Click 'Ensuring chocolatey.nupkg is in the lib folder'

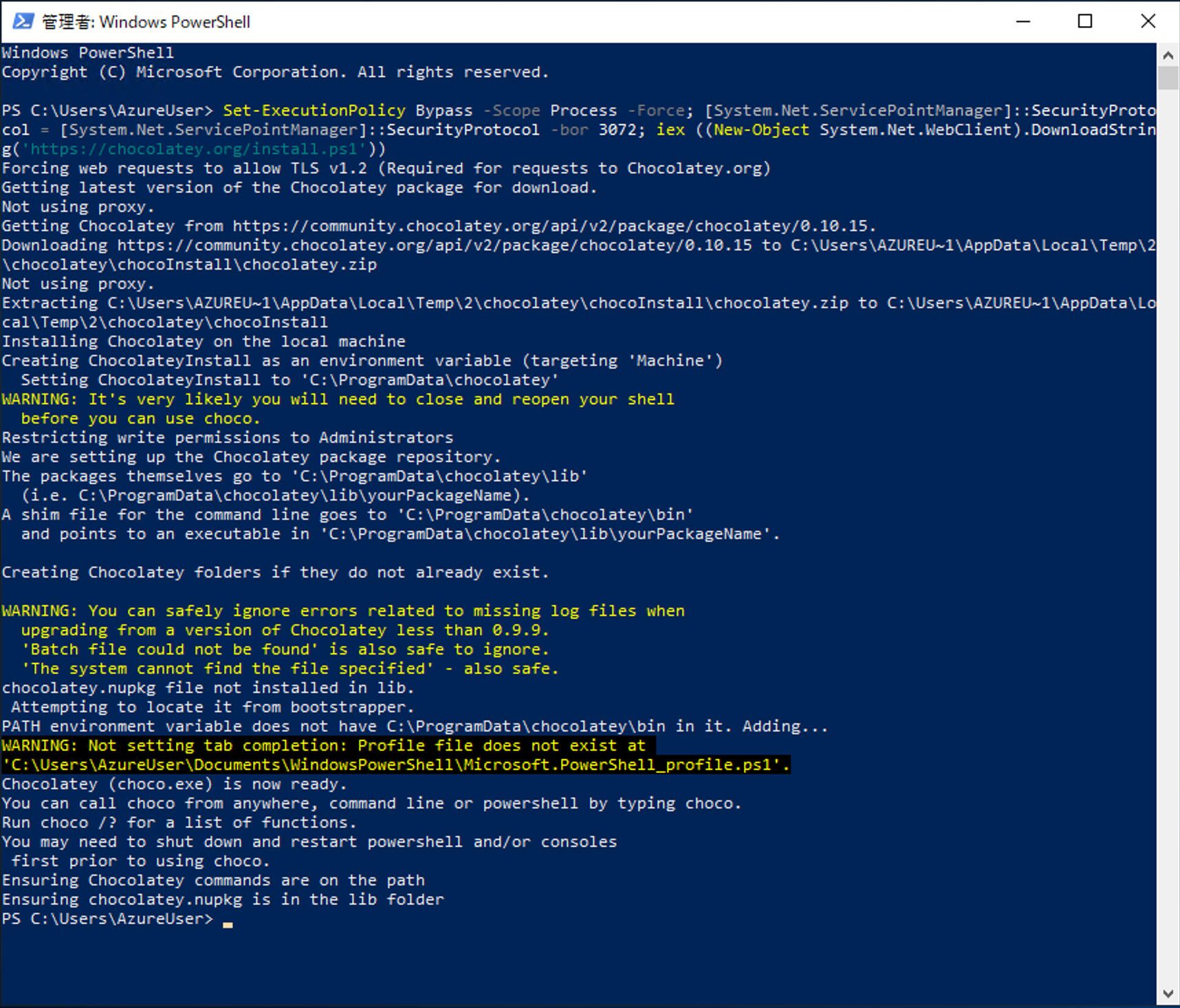(x=223, y=900)
